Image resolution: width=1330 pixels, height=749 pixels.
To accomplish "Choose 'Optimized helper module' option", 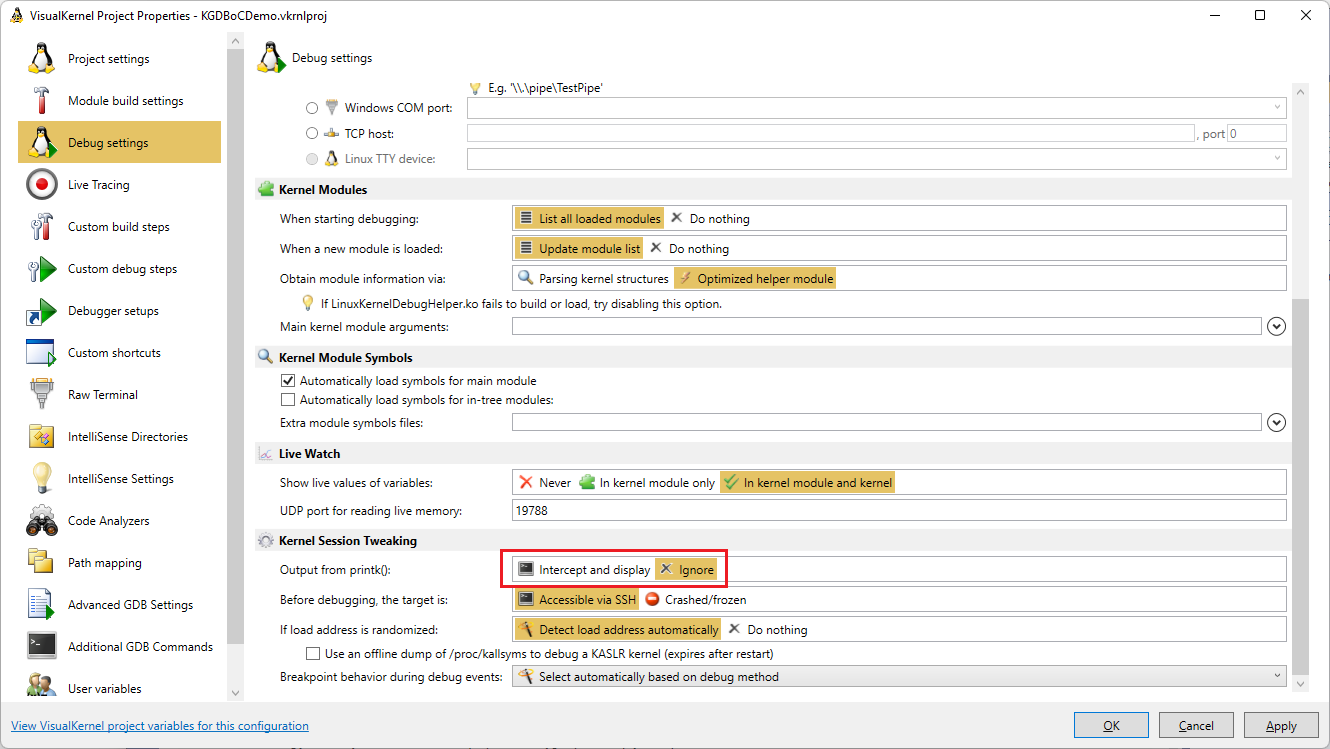I will point(755,278).
